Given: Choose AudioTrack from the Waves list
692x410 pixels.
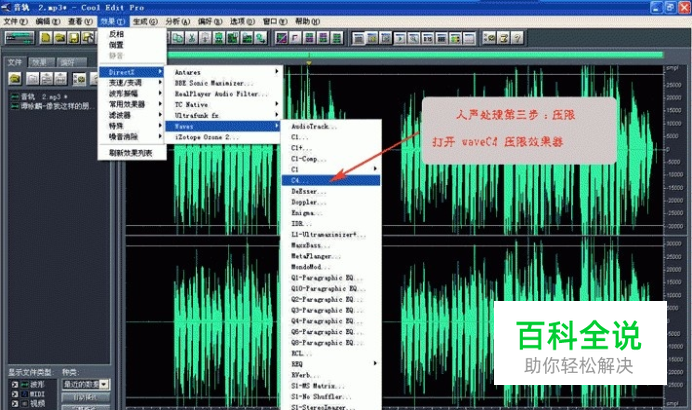Looking at the screenshot, I should 331,126.
